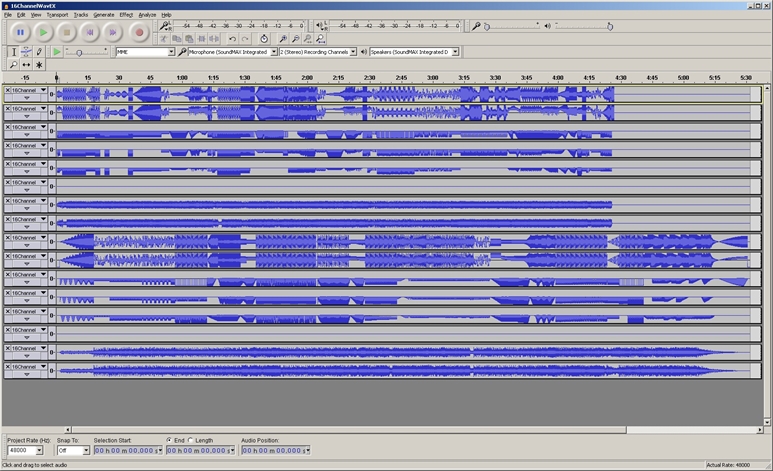Open the Effect menu

point(126,15)
